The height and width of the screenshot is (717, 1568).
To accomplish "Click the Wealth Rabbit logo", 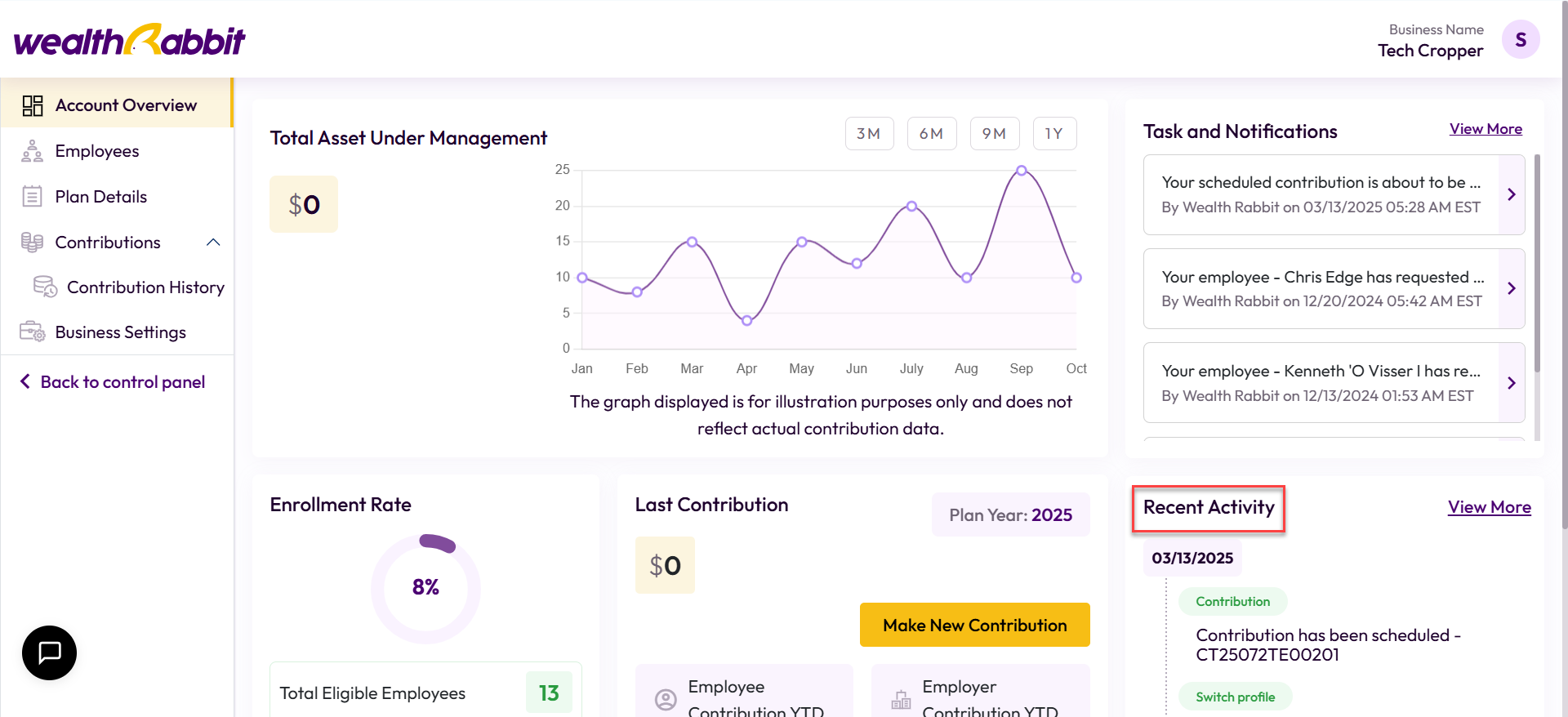I will 129,40.
